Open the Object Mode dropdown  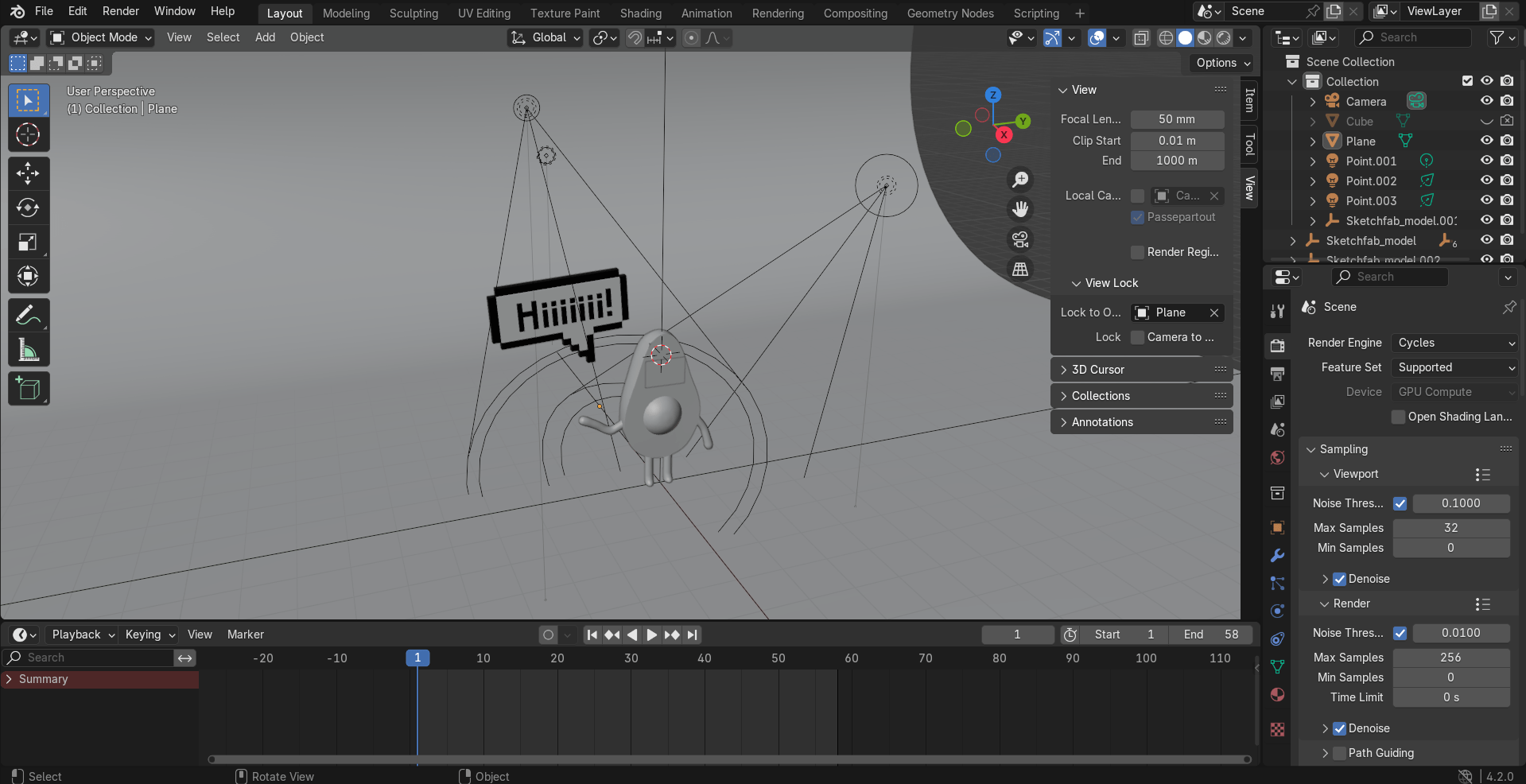click(x=100, y=37)
